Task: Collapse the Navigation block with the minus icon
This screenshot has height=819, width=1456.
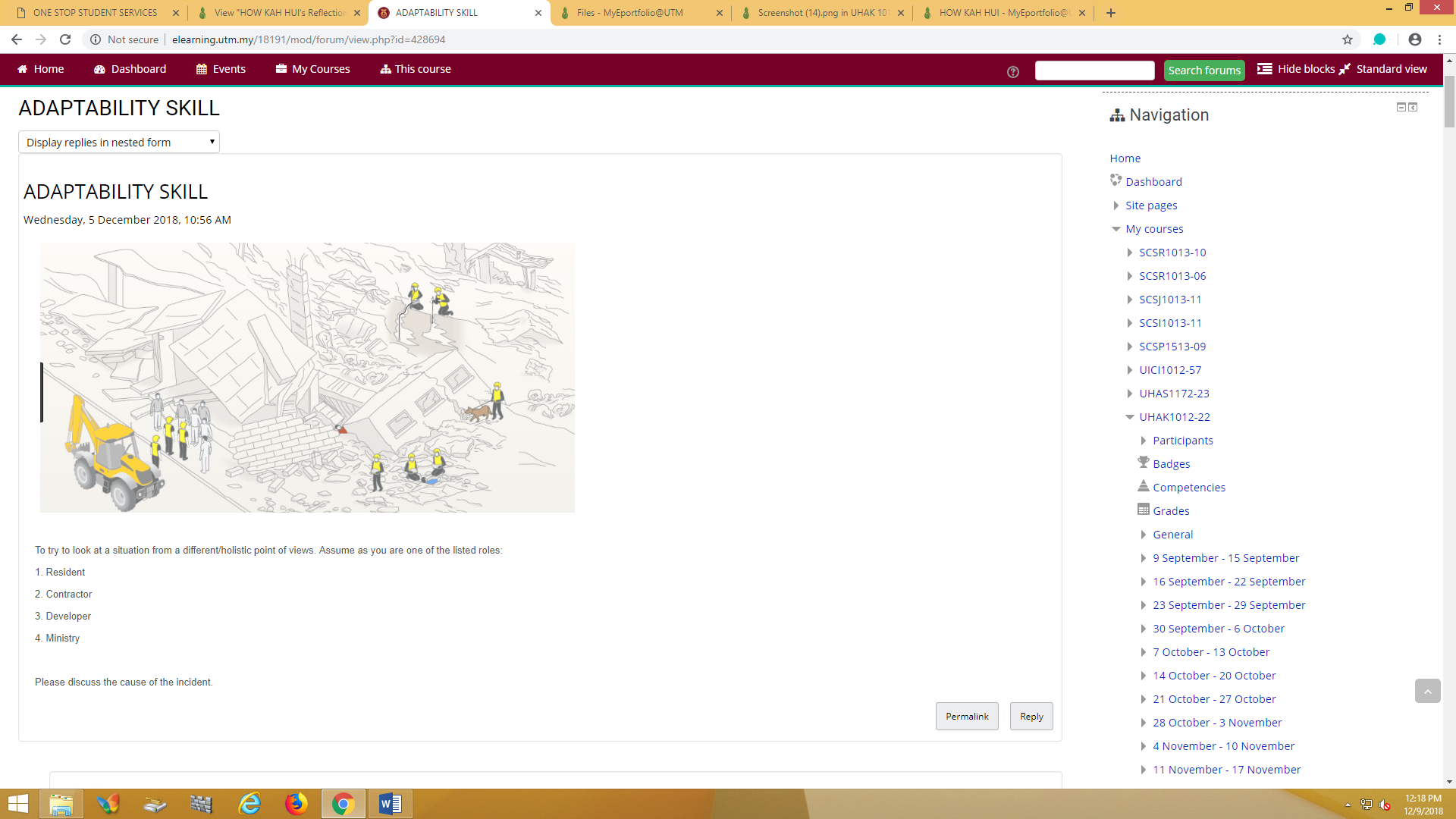Action: (x=1401, y=107)
